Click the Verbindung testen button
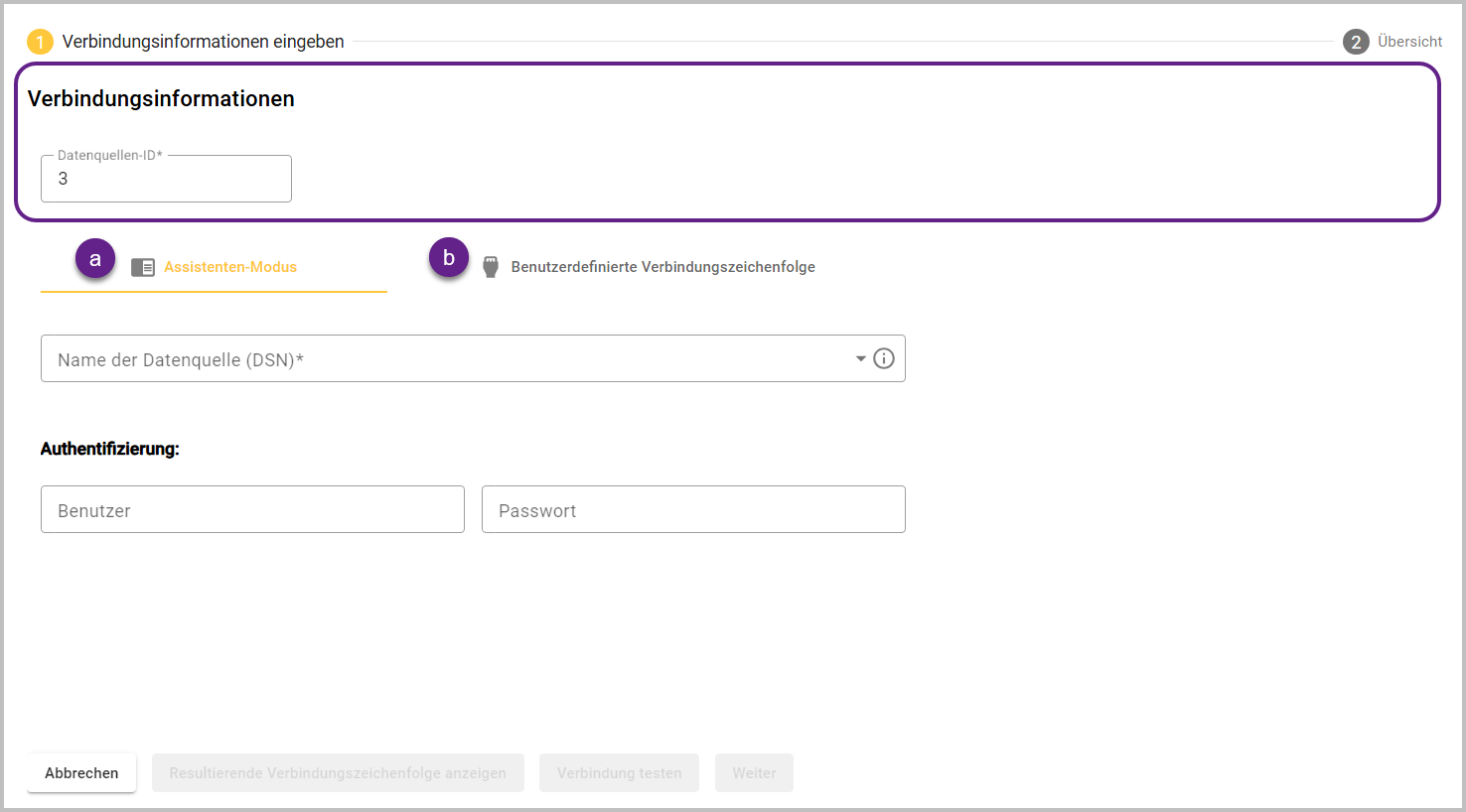Image resolution: width=1466 pixels, height=812 pixels. [x=619, y=773]
